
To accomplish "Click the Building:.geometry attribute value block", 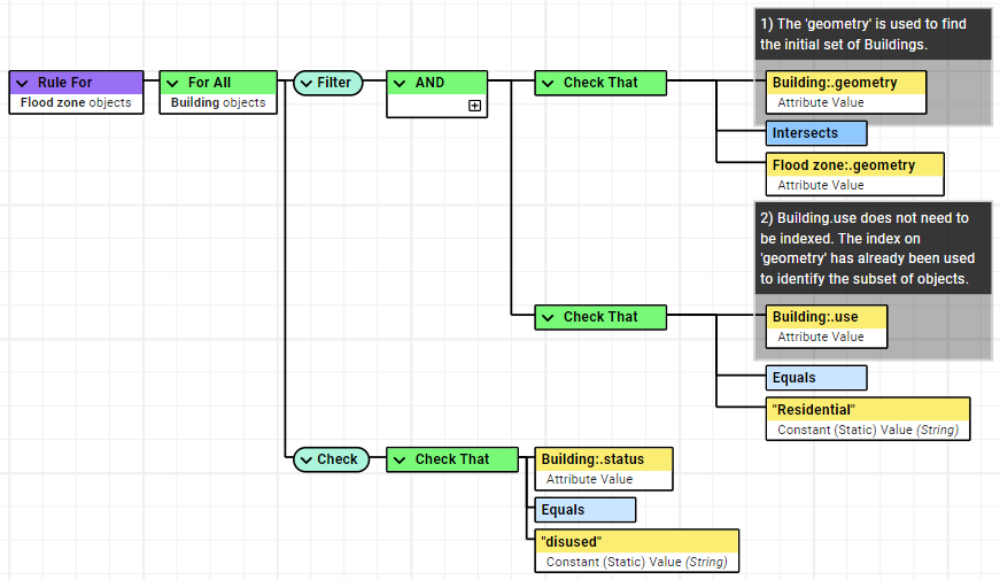I will point(844,91).
